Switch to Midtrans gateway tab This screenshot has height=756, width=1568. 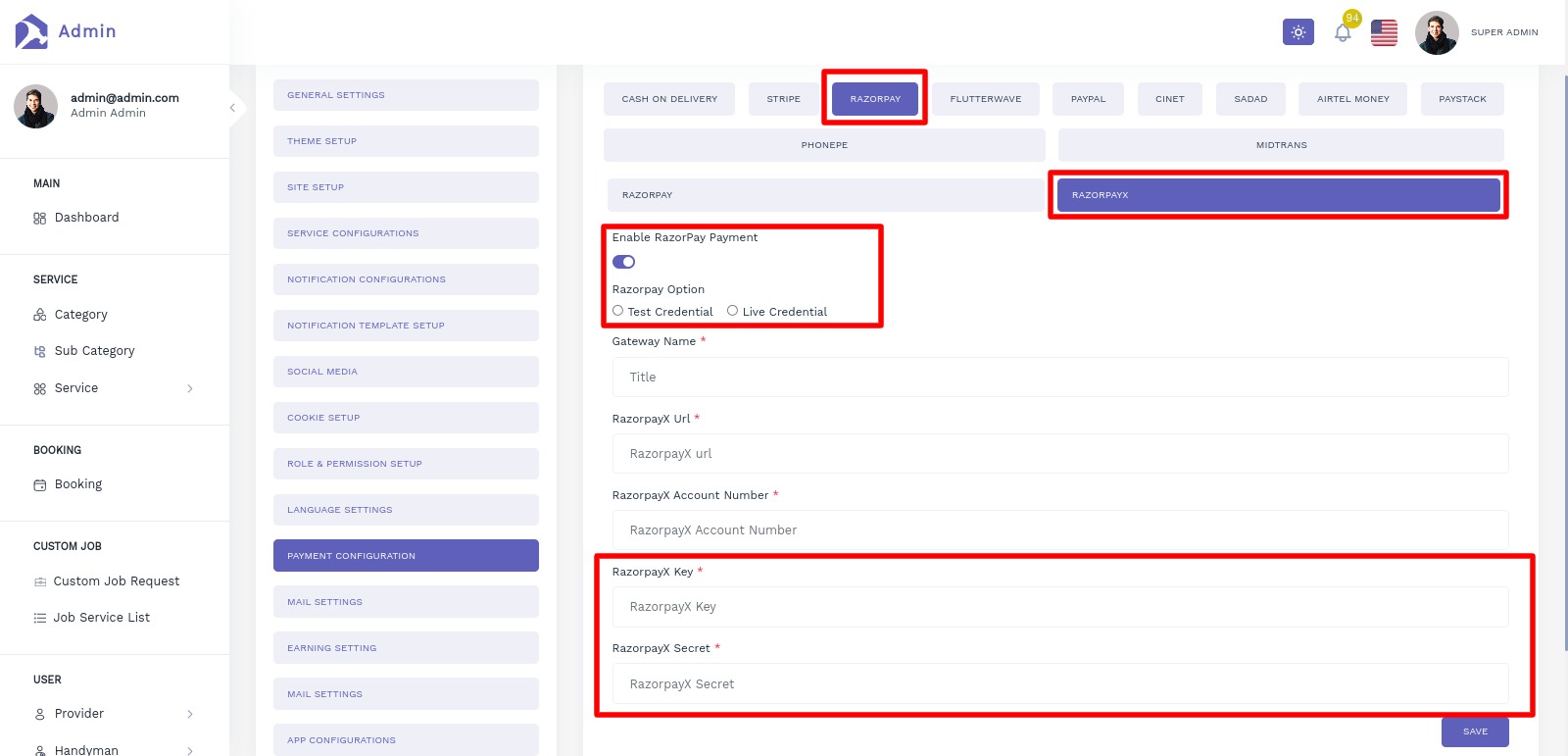[1281, 145]
